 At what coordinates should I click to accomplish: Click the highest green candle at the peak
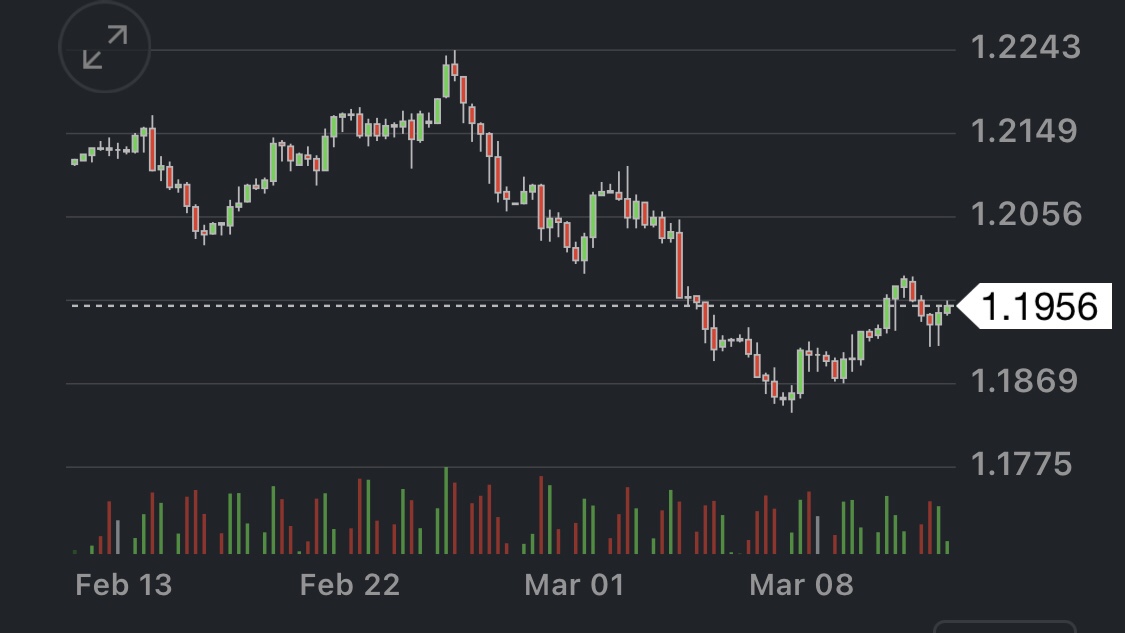pyautogui.click(x=446, y=82)
